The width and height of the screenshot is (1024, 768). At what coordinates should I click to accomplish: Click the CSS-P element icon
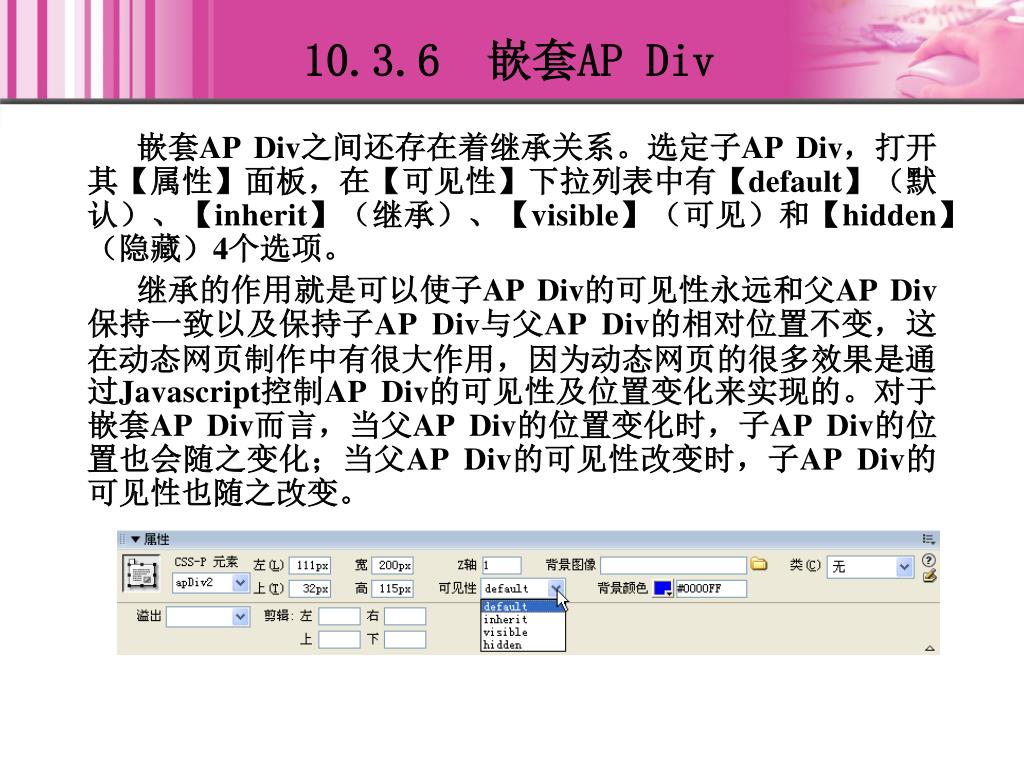pyautogui.click(x=141, y=575)
